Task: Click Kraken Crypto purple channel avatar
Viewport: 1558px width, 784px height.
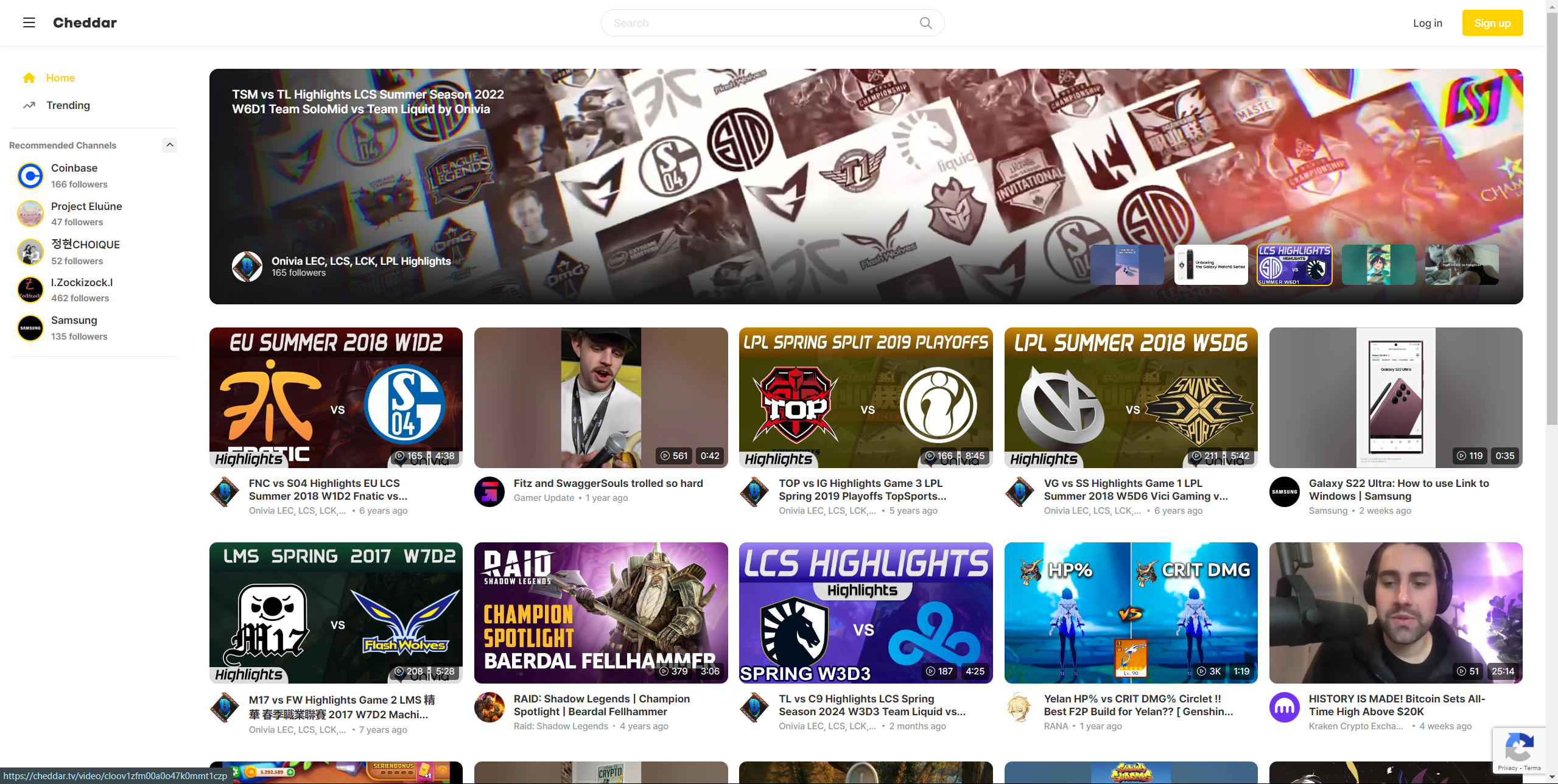Action: [1284, 707]
